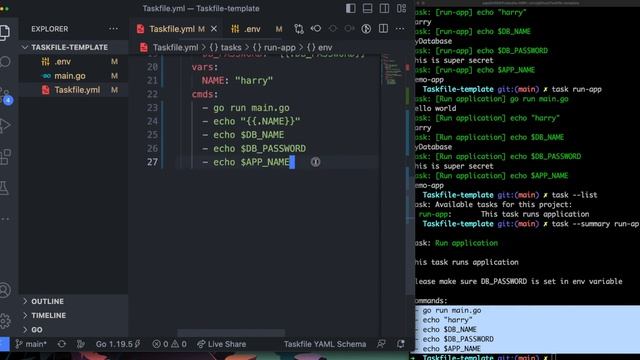Click the run circle icon in editor toolbar
Image resolution: width=640 pixels, height=360 pixels.
click(366, 29)
